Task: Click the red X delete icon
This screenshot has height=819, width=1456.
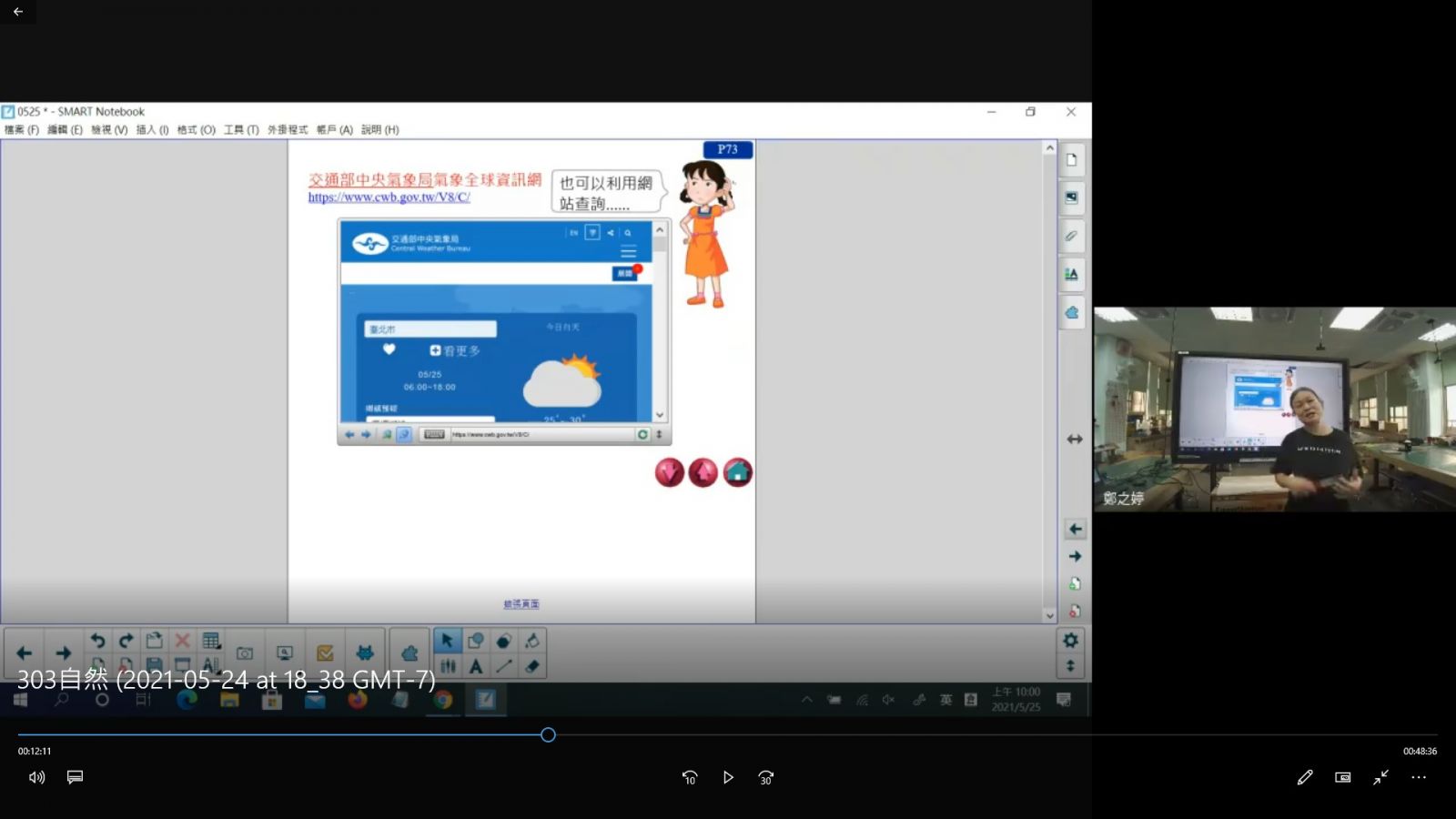Action: (x=182, y=641)
